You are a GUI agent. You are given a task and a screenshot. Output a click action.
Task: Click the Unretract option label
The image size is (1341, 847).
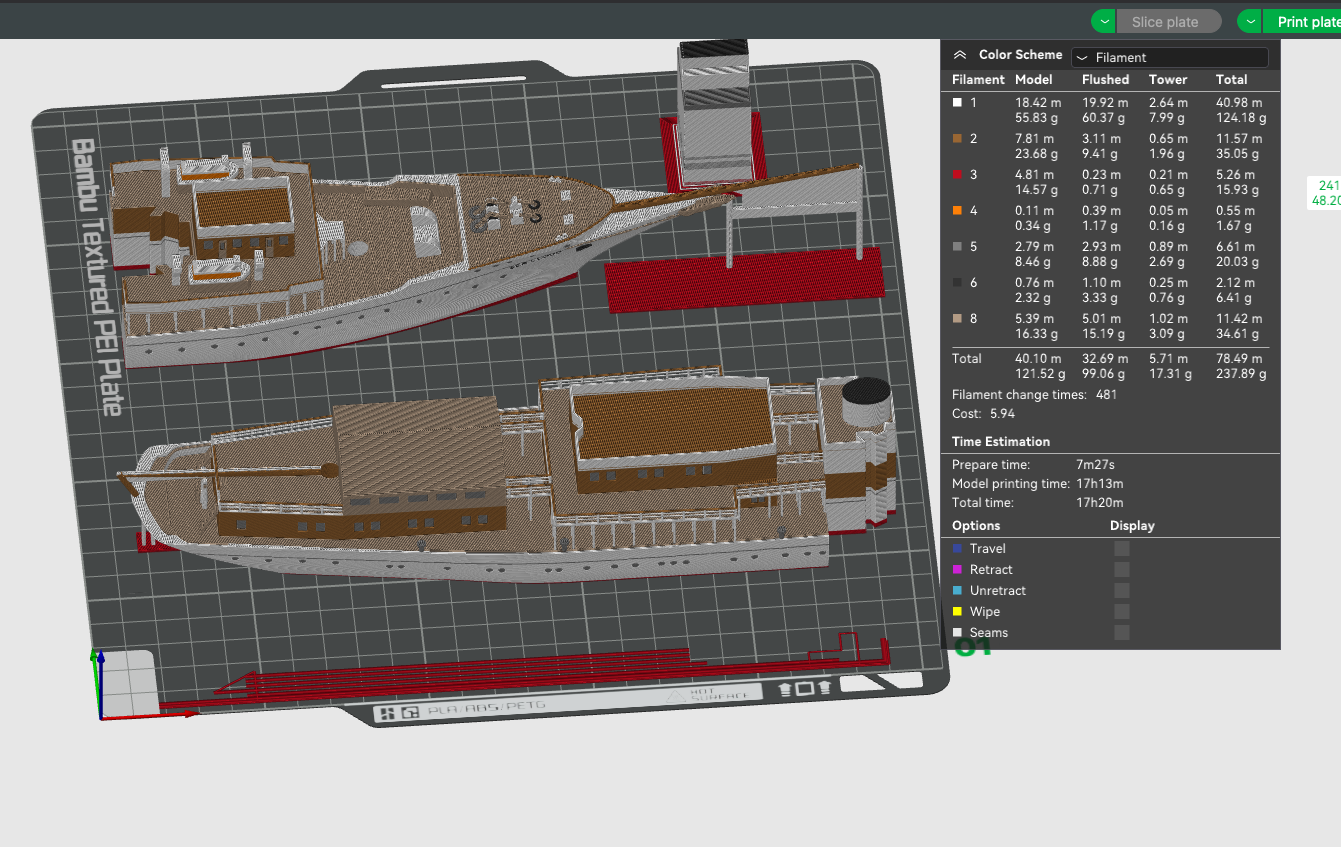[997, 590]
